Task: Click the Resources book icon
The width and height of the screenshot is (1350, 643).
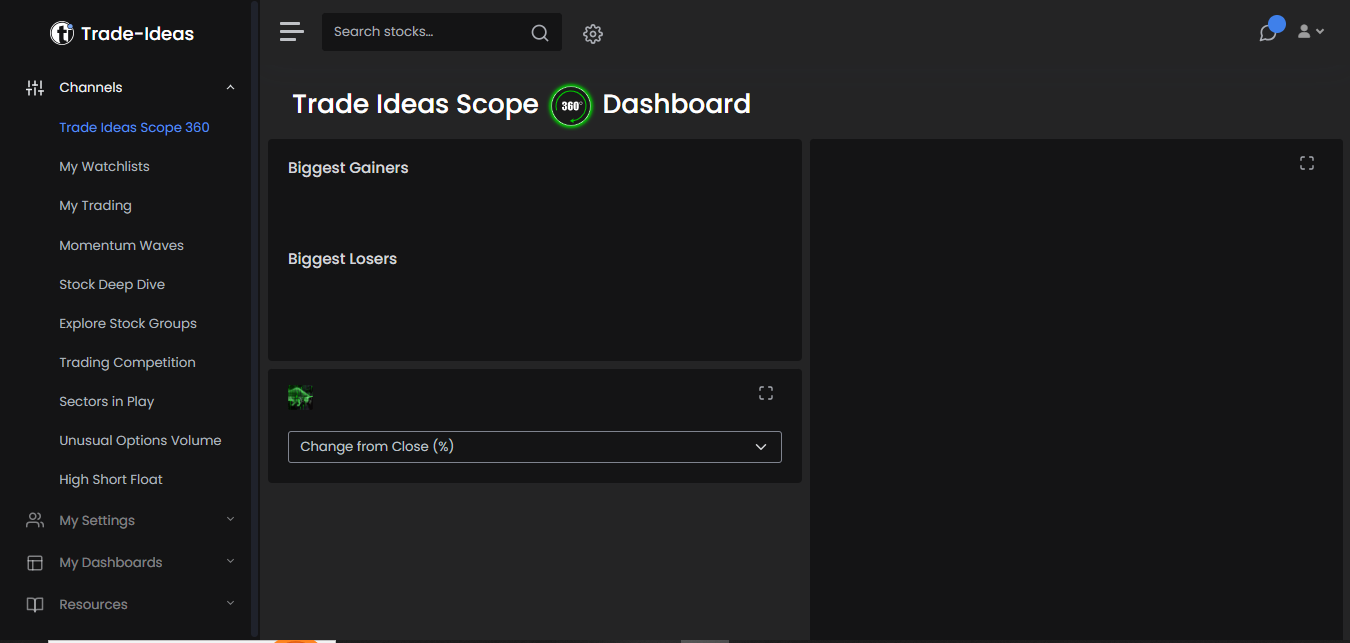Action: click(x=35, y=605)
